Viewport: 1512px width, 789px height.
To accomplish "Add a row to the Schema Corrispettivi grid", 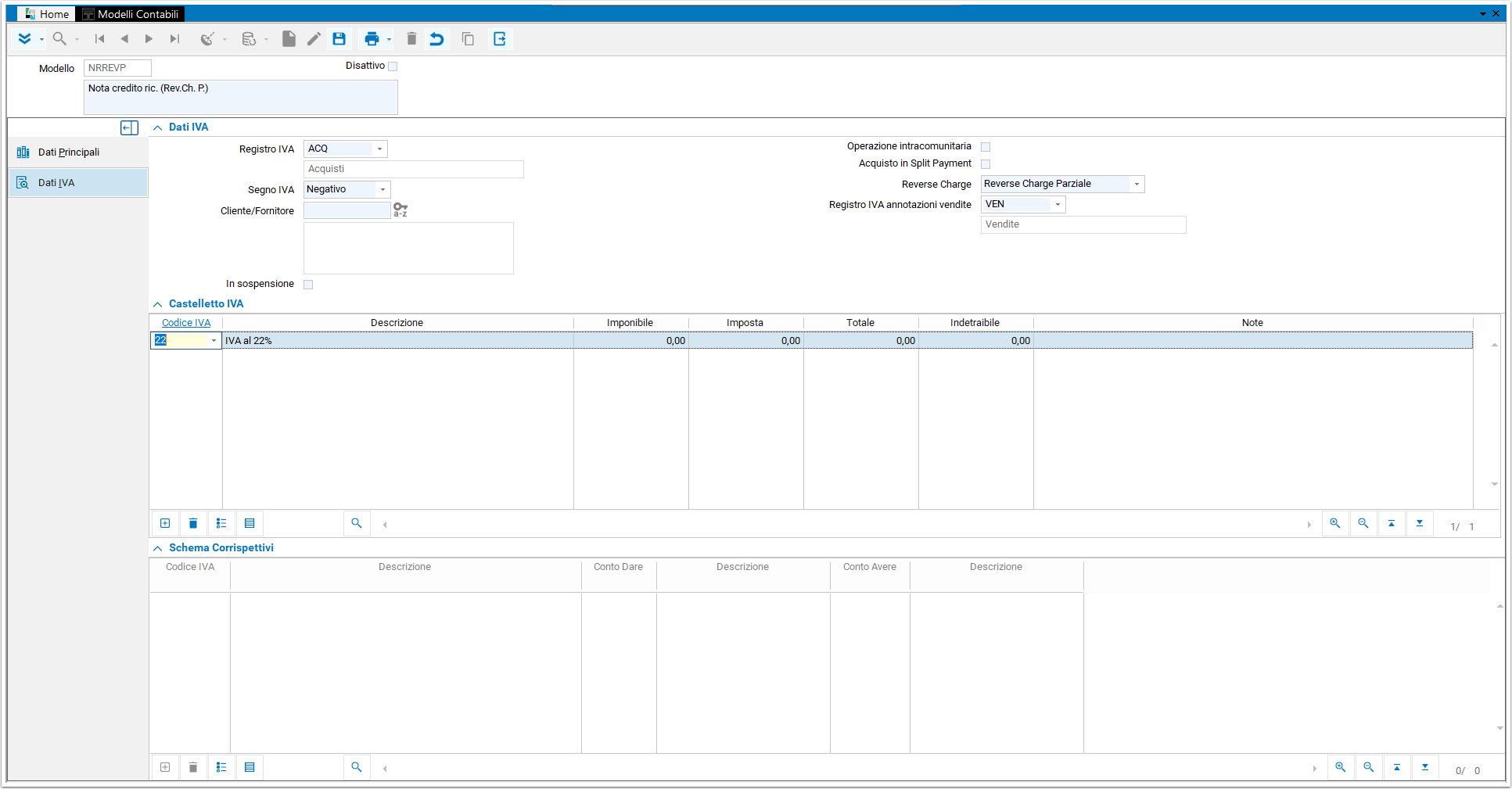I will (x=165, y=767).
